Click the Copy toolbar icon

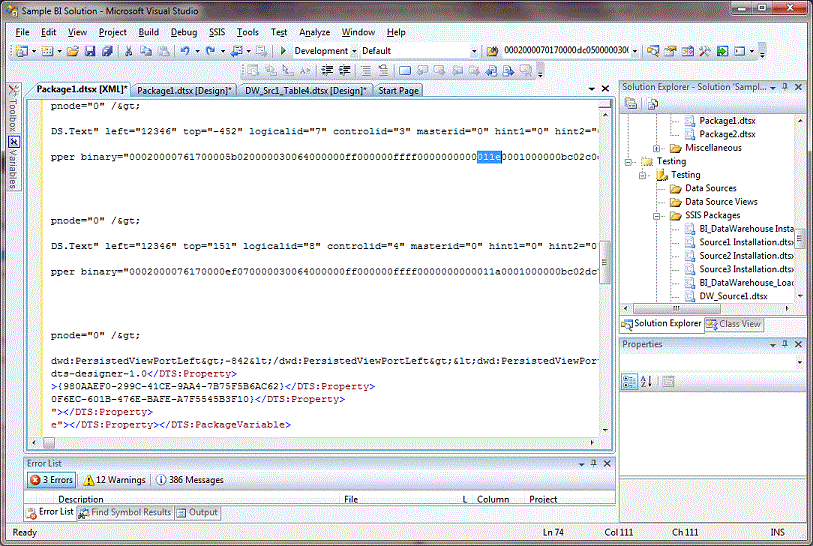click(146, 51)
